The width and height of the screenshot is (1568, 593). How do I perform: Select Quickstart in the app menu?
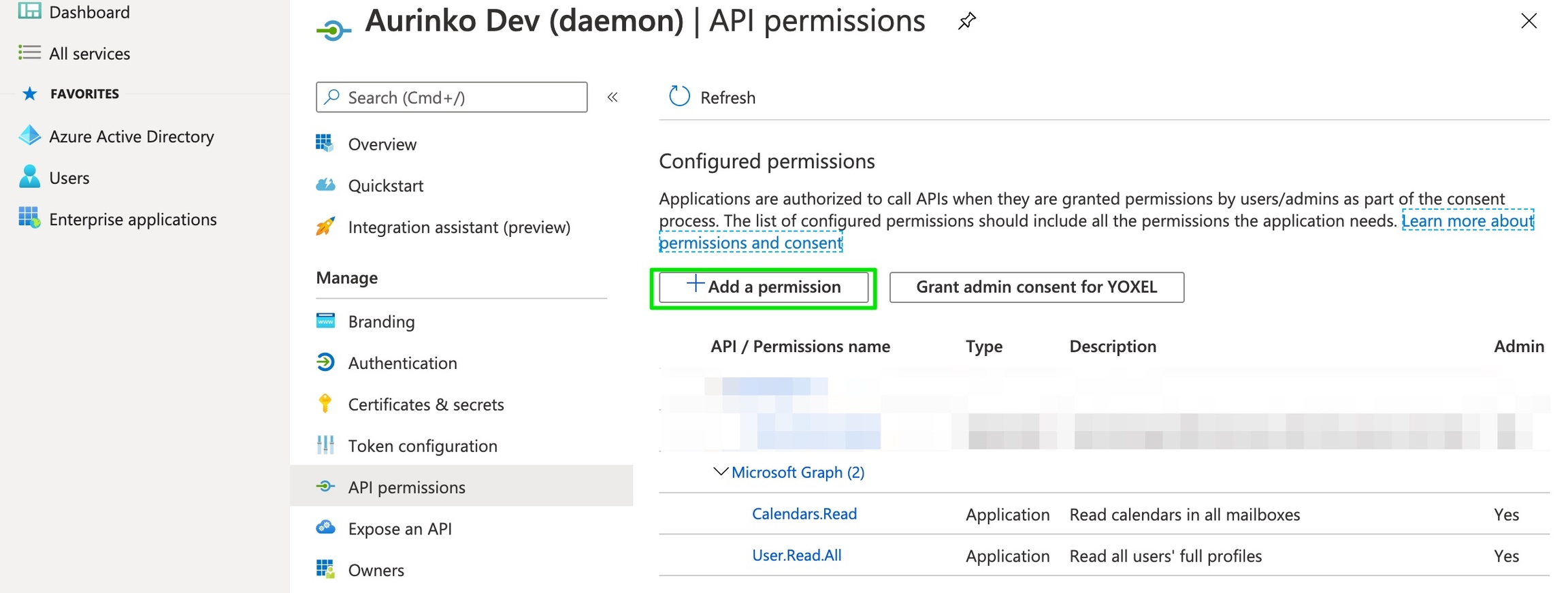[x=385, y=185]
